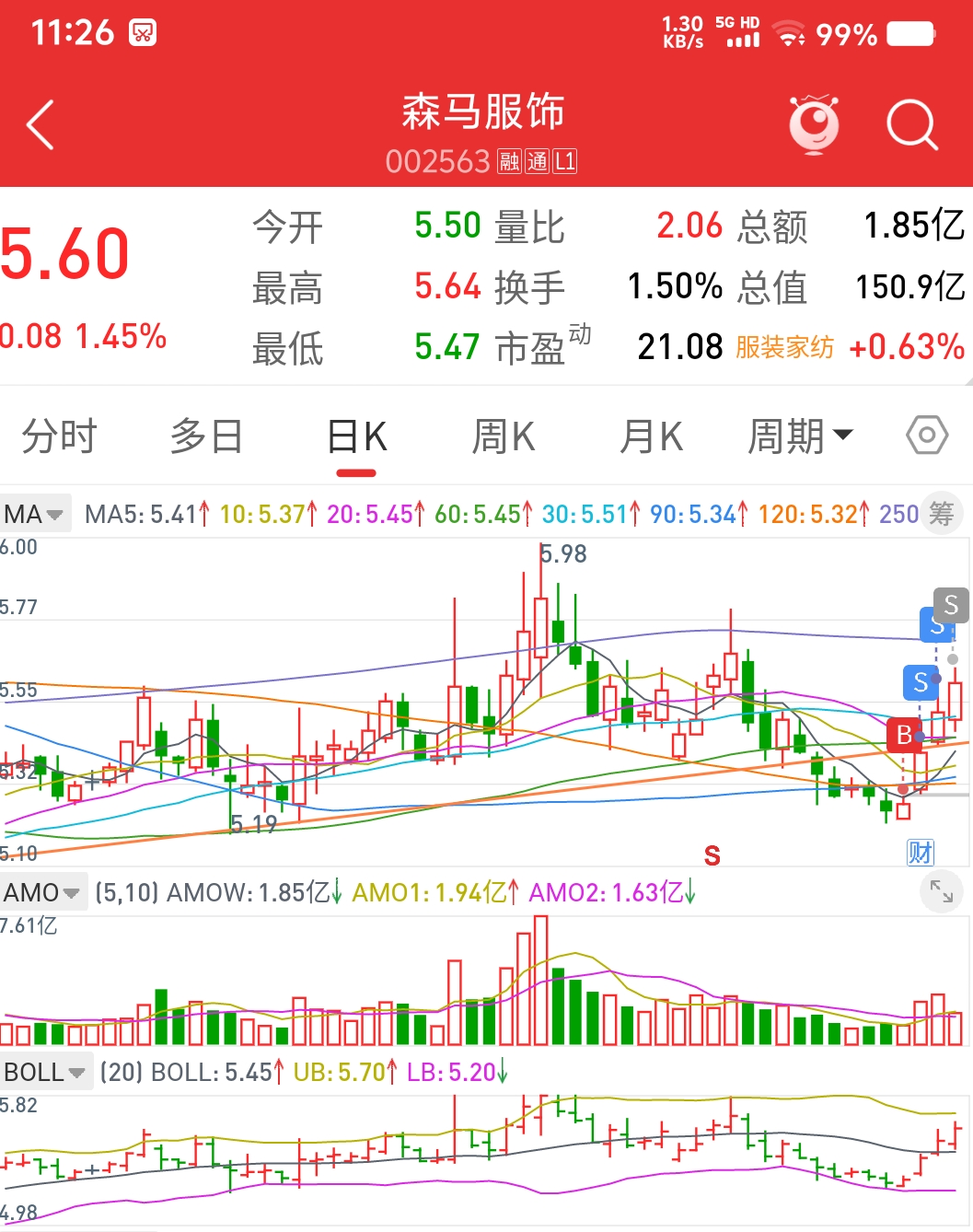Tap the 最低 low price 5.47
Screen dimensions: 973x1232
[447, 347]
